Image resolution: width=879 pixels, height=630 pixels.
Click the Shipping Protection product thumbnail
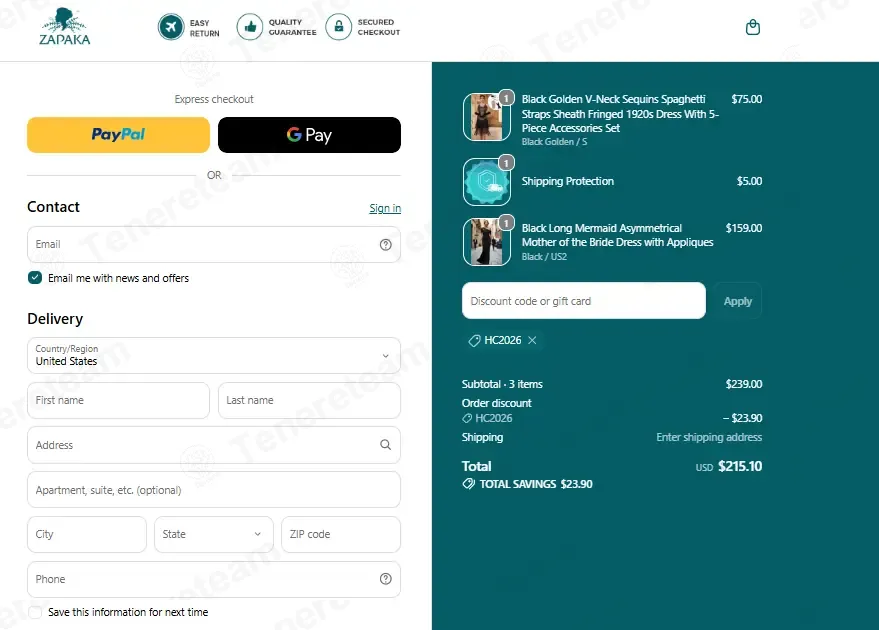click(x=487, y=182)
